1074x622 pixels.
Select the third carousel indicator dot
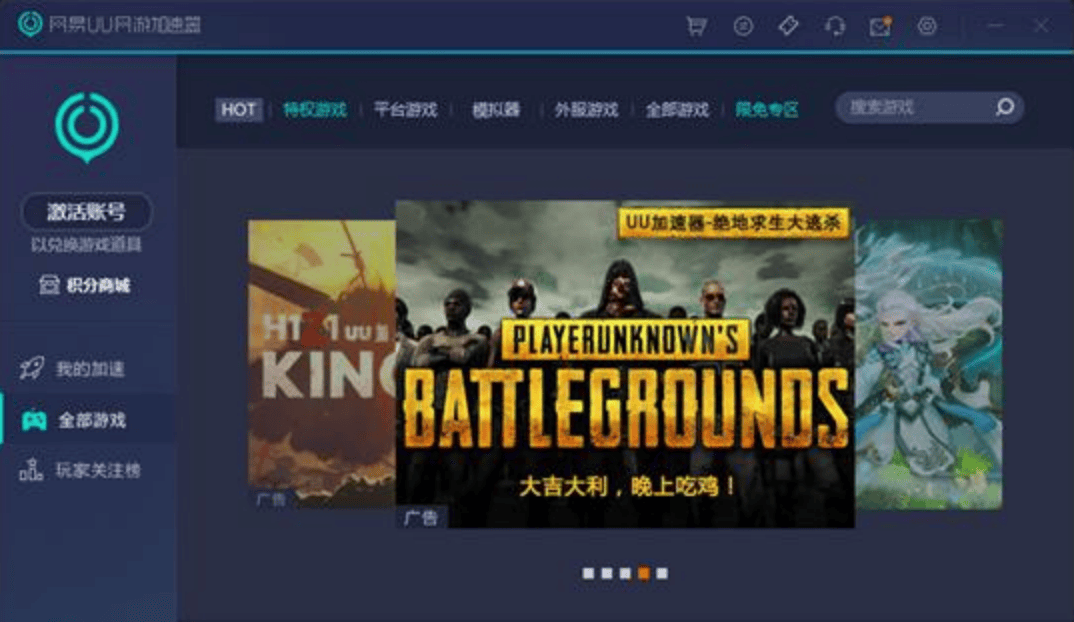coord(625,573)
